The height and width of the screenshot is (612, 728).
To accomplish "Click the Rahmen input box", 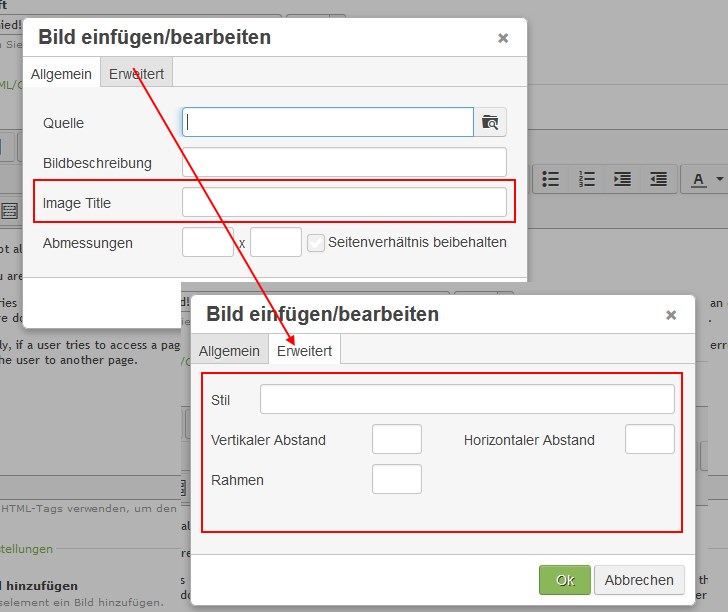I will point(396,479).
